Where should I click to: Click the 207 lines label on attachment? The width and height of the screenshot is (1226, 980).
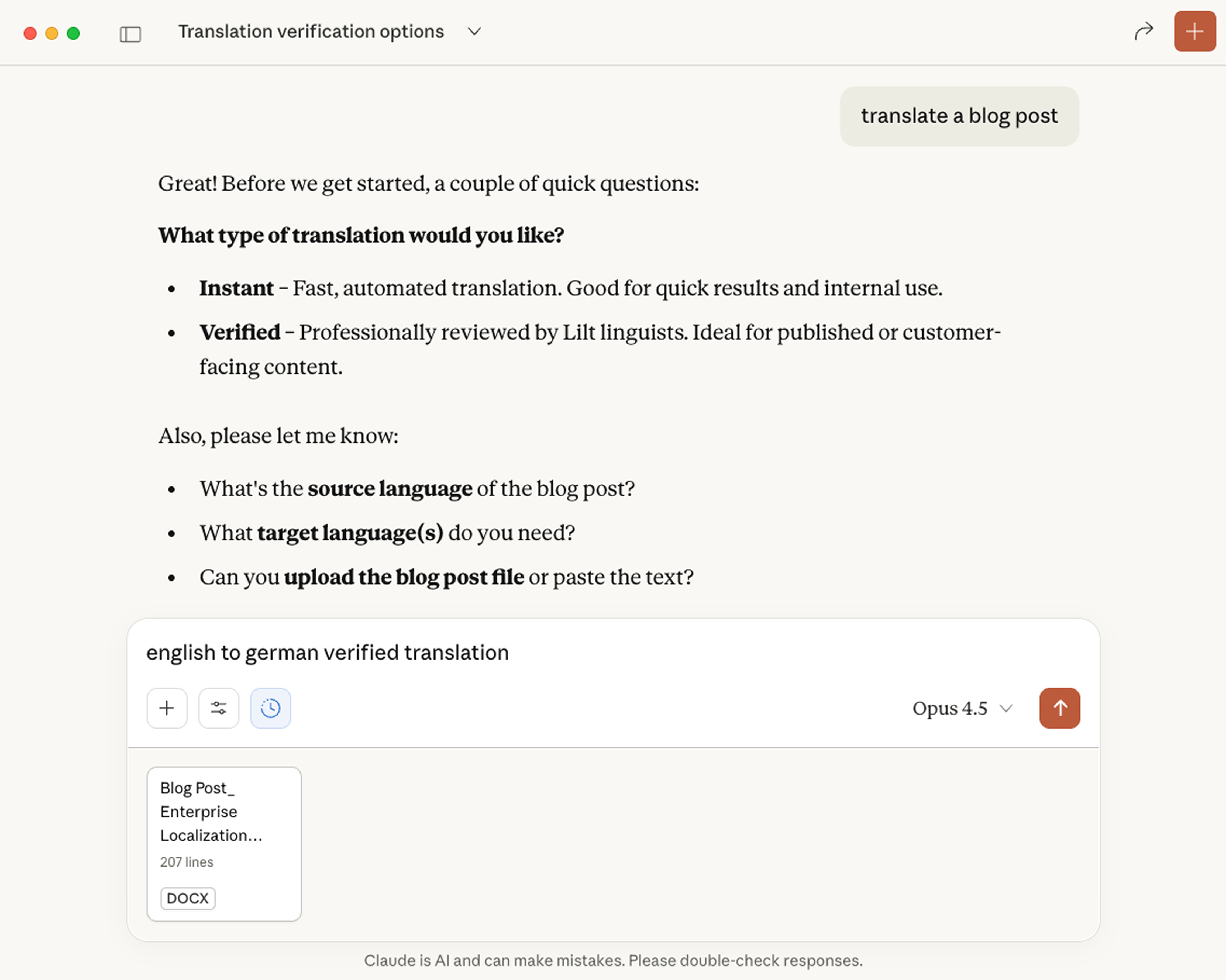(x=187, y=862)
